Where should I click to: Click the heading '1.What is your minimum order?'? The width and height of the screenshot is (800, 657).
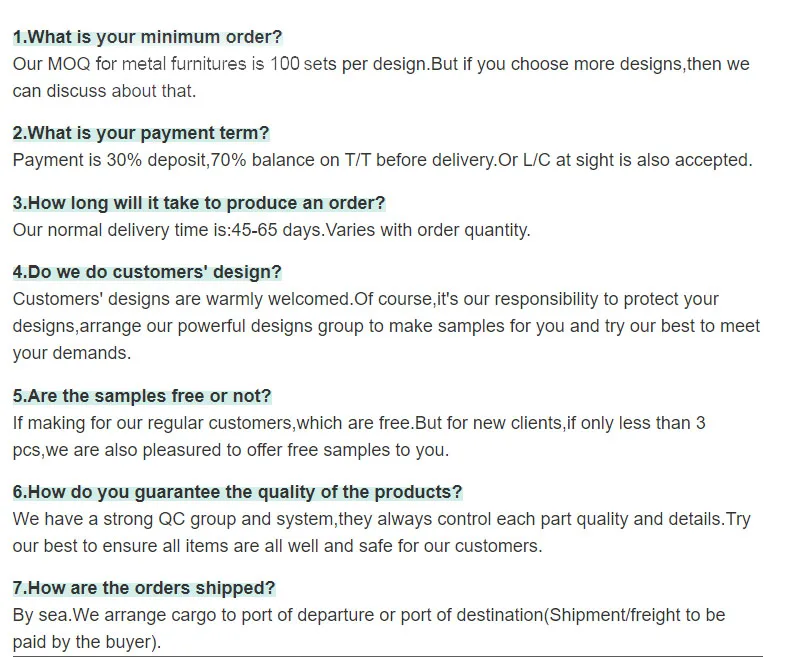[x=147, y=37]
